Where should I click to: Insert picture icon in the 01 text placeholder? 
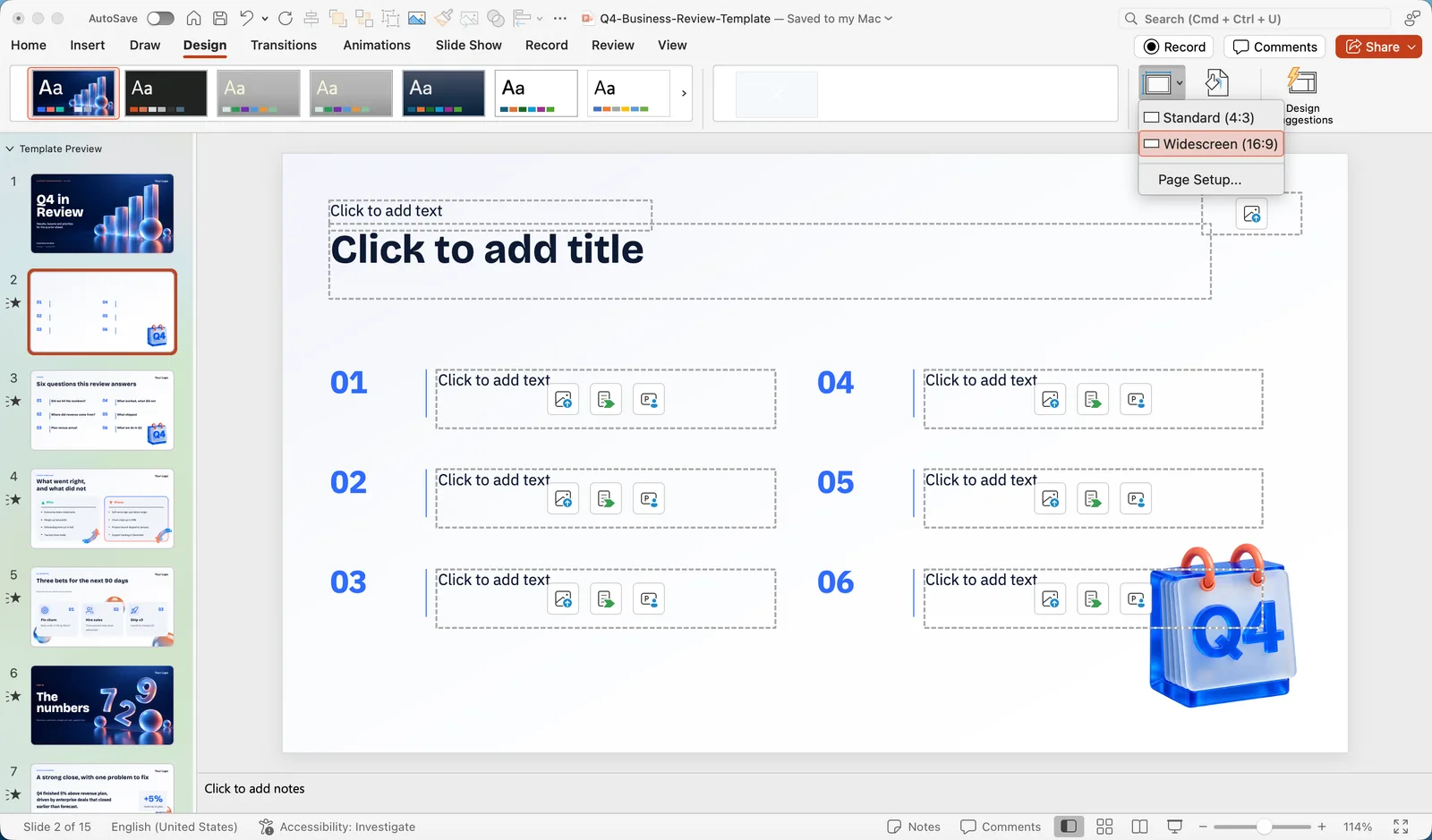(x=563, y=400)
